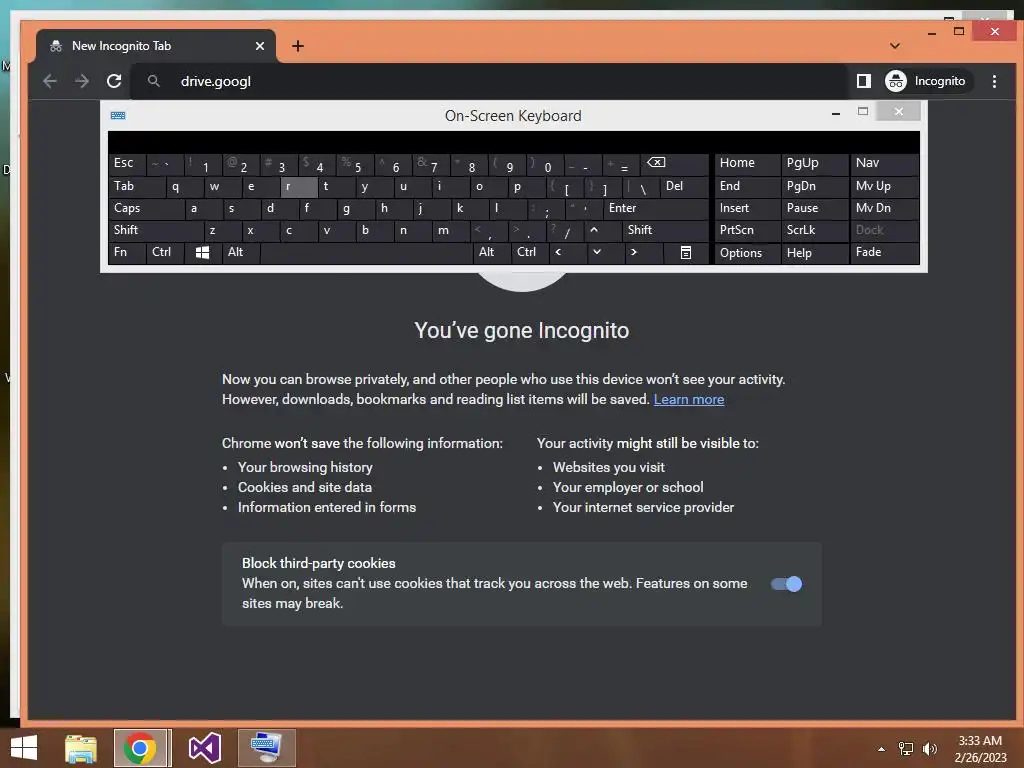Image resolution: width=1024 pixels, height=768 pixels.
Task: Tap the Insert key on keyboard
Action: (x=747, y=208)
